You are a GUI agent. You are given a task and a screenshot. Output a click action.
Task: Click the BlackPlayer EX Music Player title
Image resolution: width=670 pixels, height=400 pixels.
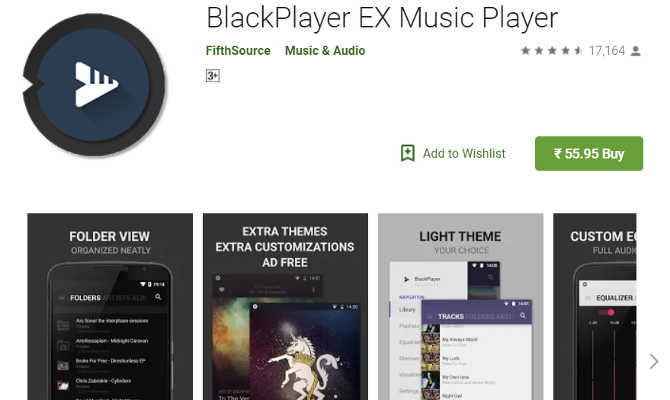click(x=382, y=18)
